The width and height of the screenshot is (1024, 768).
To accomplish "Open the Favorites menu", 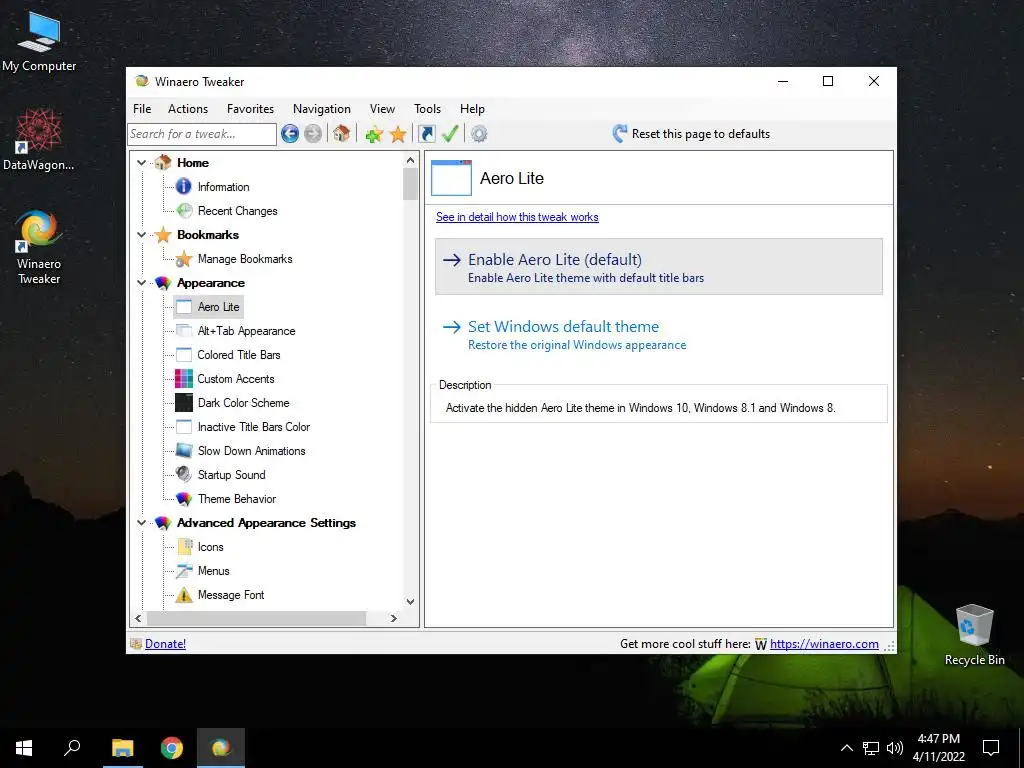I will (x=250, y=108).
